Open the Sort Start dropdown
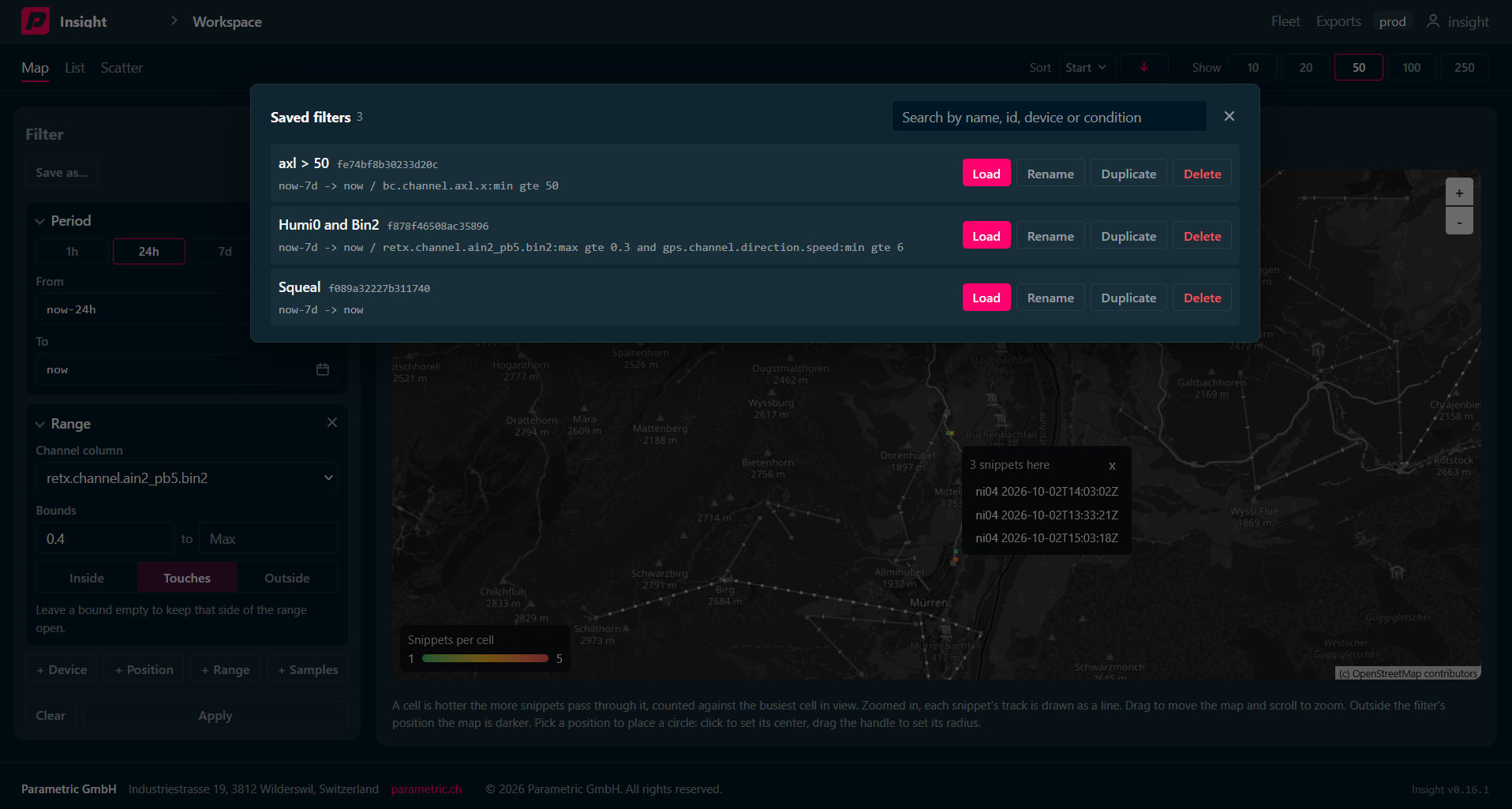The height and width of the screenshot is (809, 1512). 1086,67
